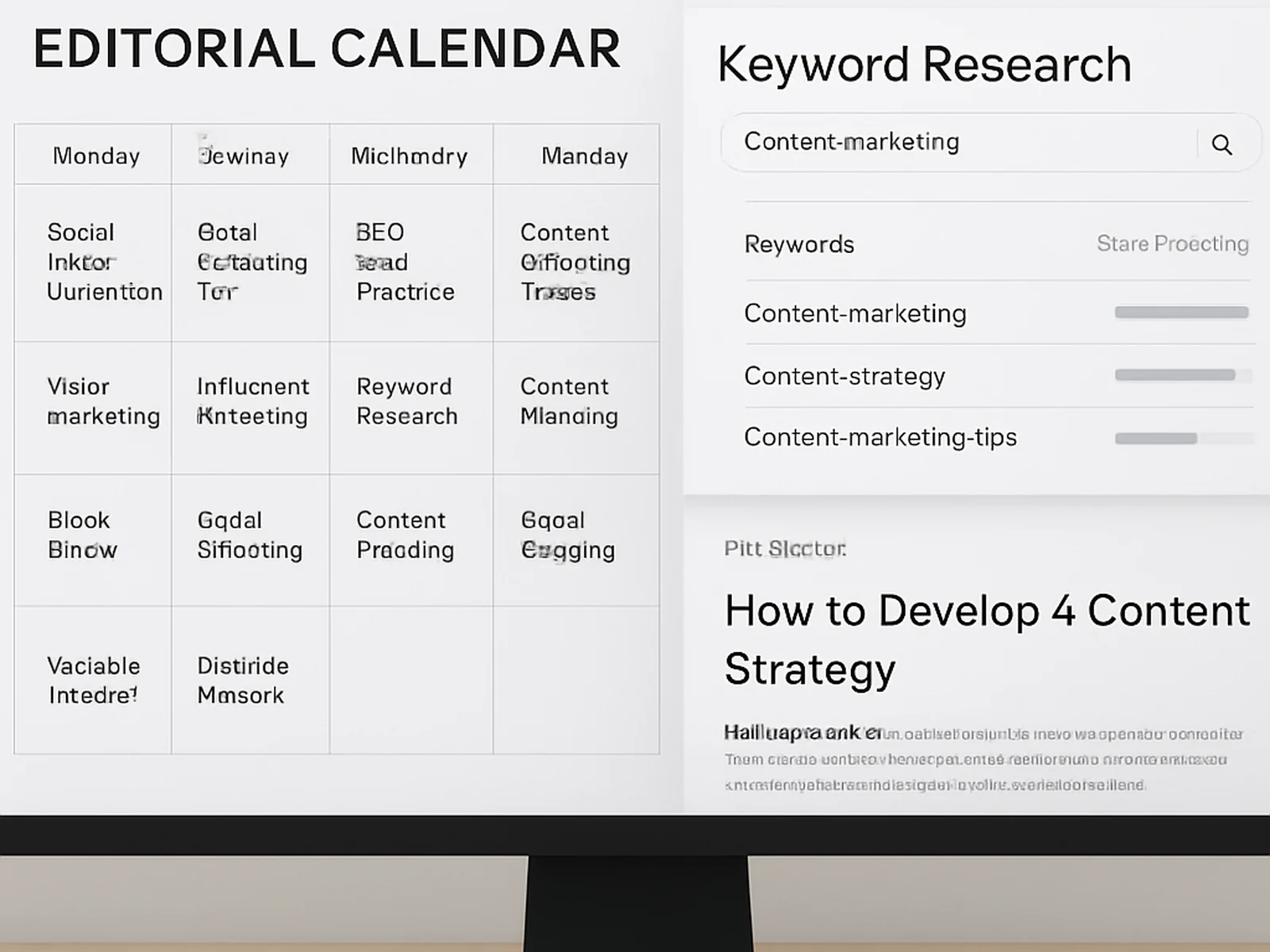Click the search magnifier icon
This screenshot has width=1270, height=952.
coord(1222,144)
